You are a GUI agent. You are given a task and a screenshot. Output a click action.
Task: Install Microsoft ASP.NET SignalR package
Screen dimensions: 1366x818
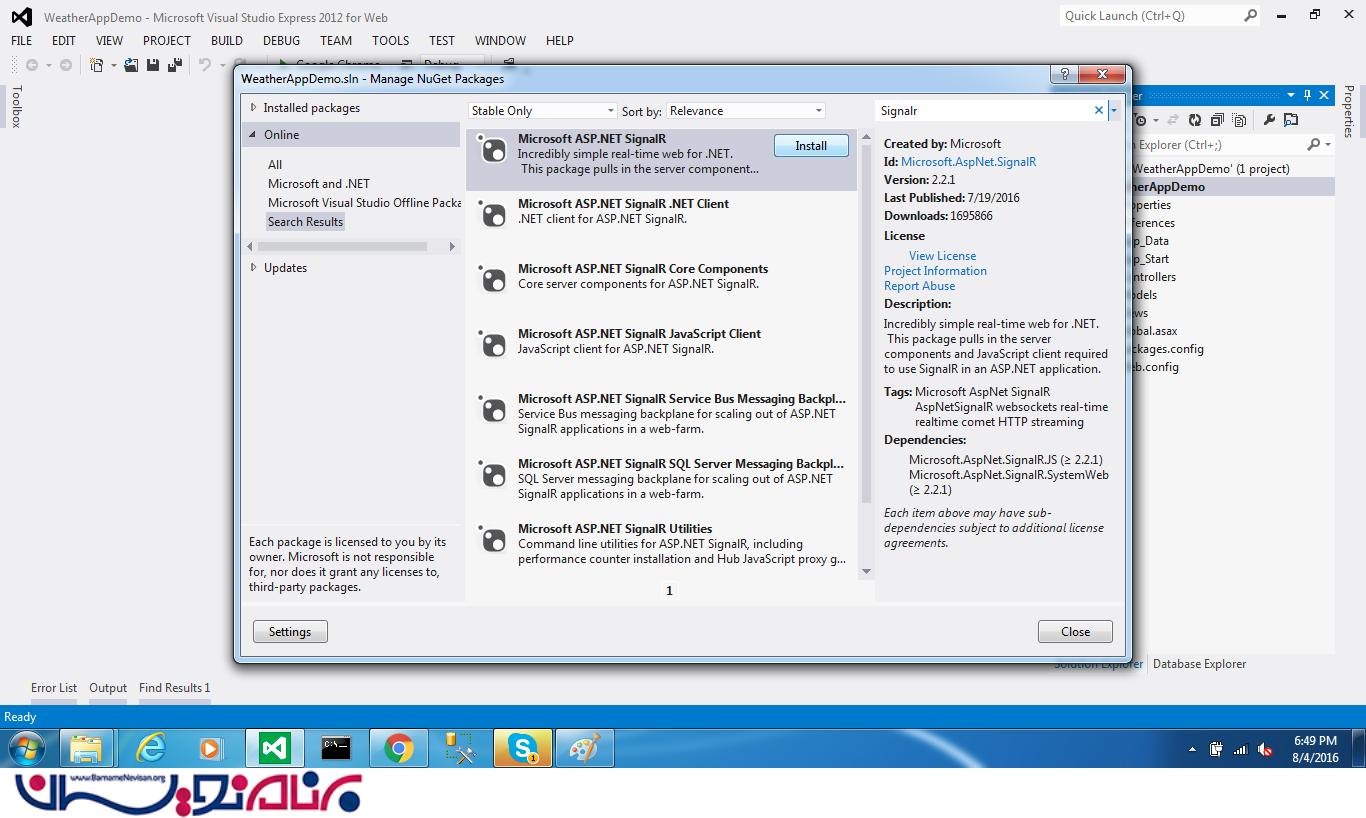pos(810,146)
